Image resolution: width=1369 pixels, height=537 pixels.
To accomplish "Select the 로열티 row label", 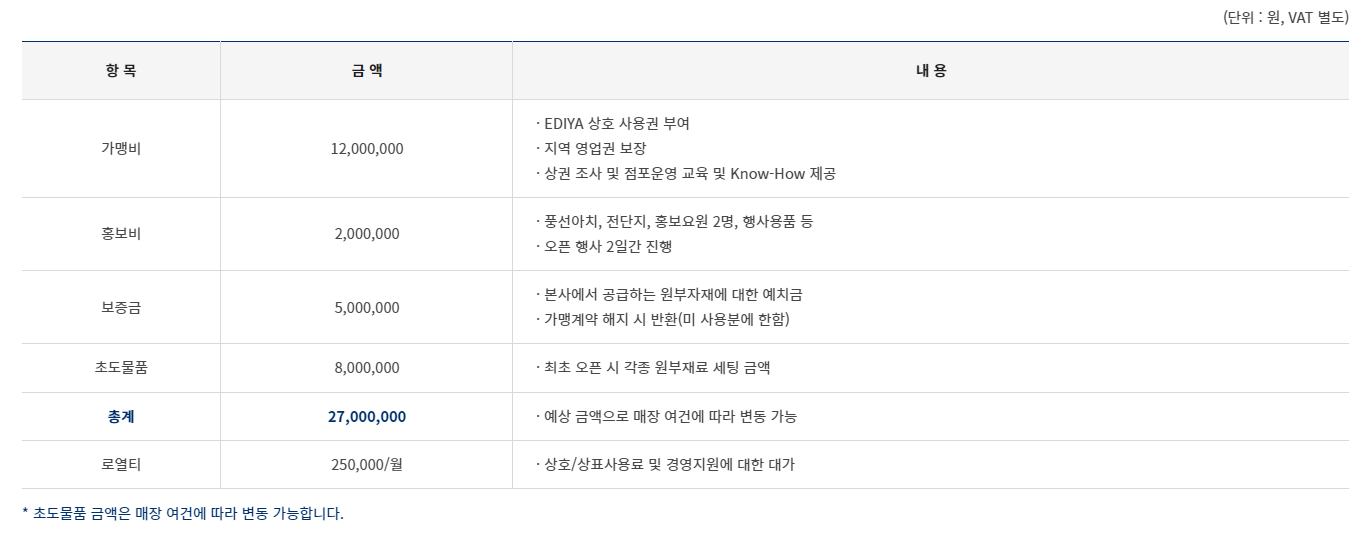I will pyautogui.click(x=121, y=464).
